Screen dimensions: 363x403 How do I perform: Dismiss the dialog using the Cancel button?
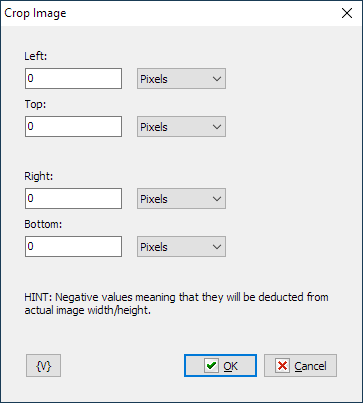(x=300, y=366)
